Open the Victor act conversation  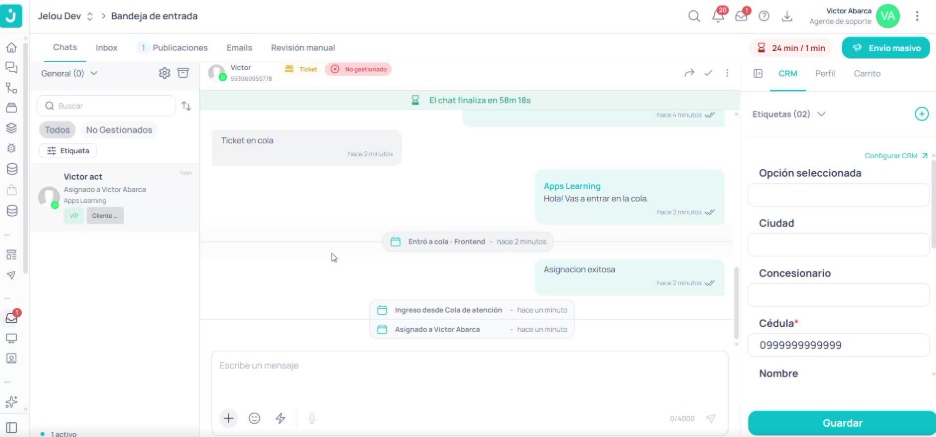115,198
